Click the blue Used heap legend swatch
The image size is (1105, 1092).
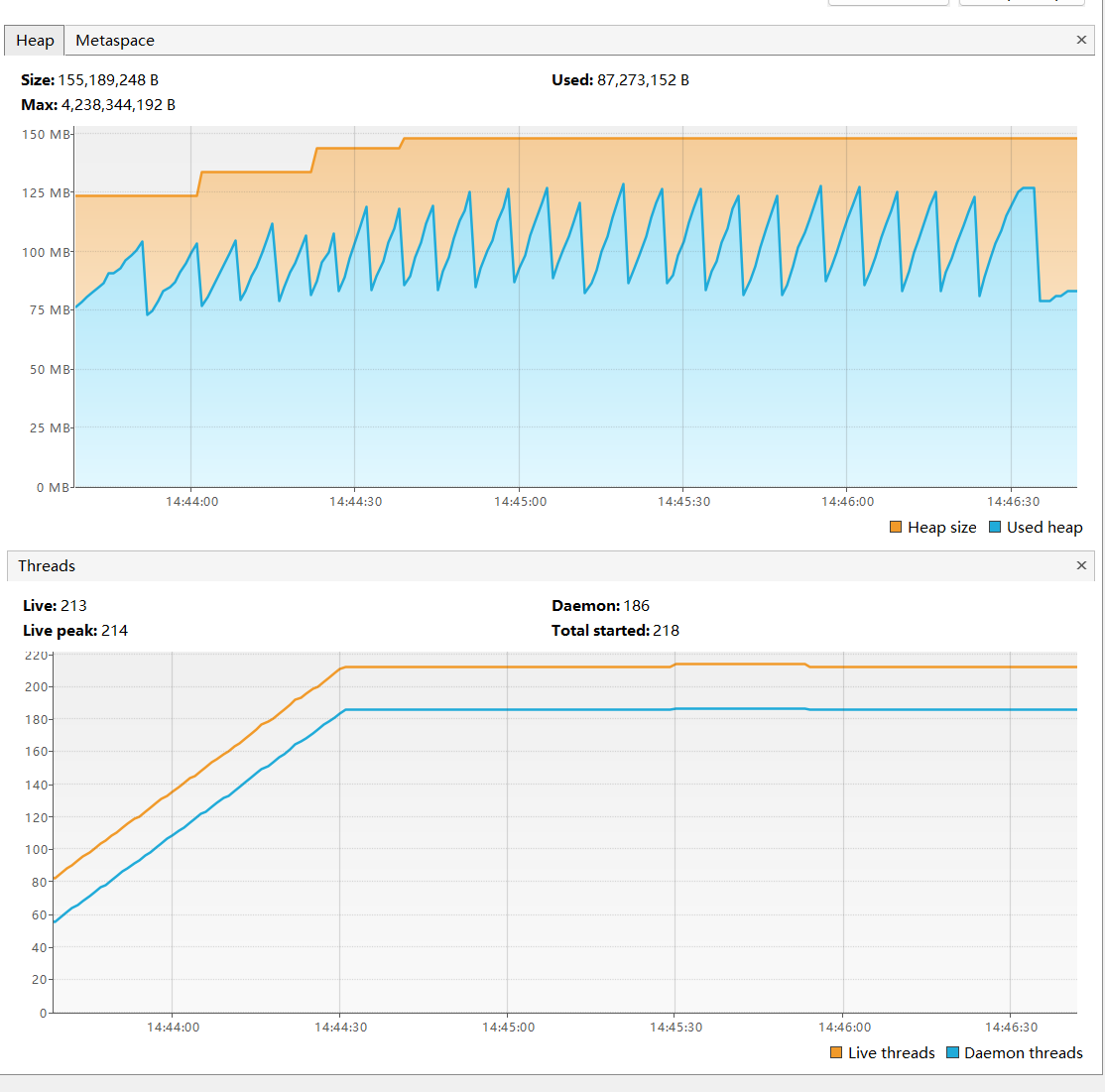[995, 527]
